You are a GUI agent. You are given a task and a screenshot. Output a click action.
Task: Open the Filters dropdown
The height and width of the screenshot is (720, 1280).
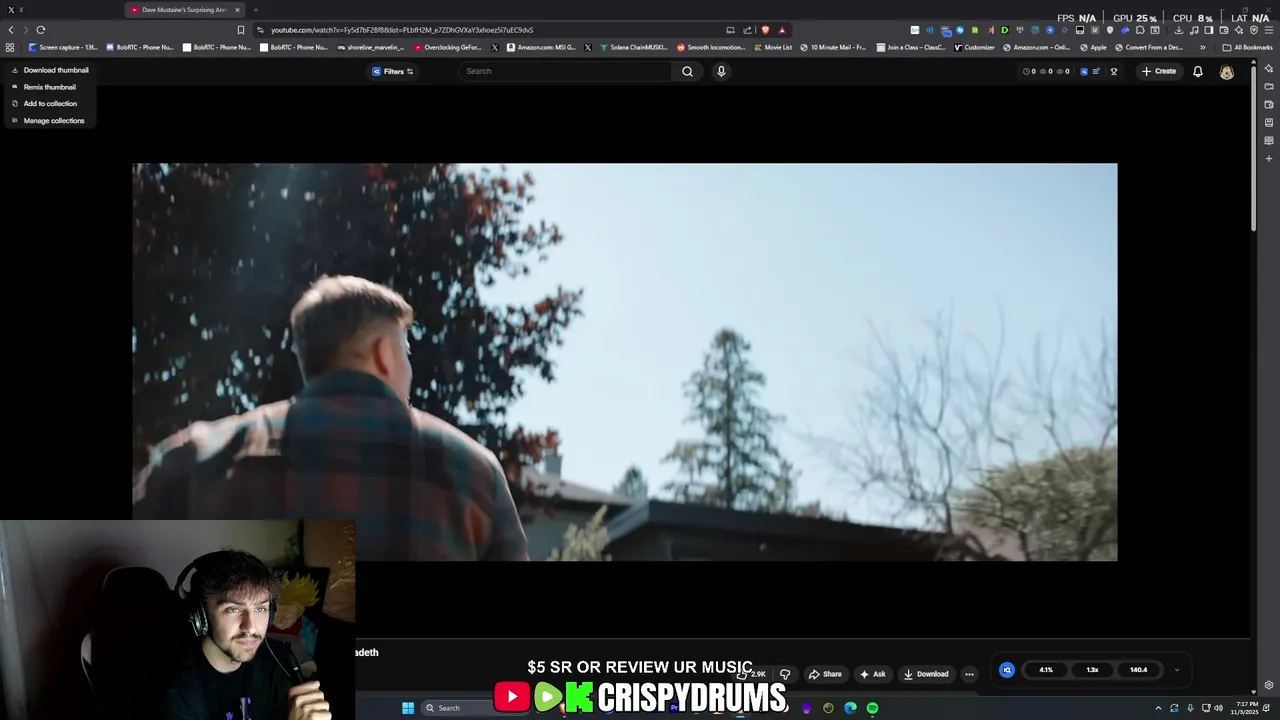(393, 71)
